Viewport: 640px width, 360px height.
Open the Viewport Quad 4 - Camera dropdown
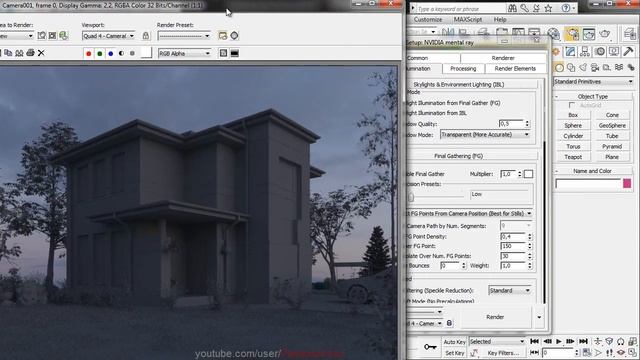[x=108, y=36]
